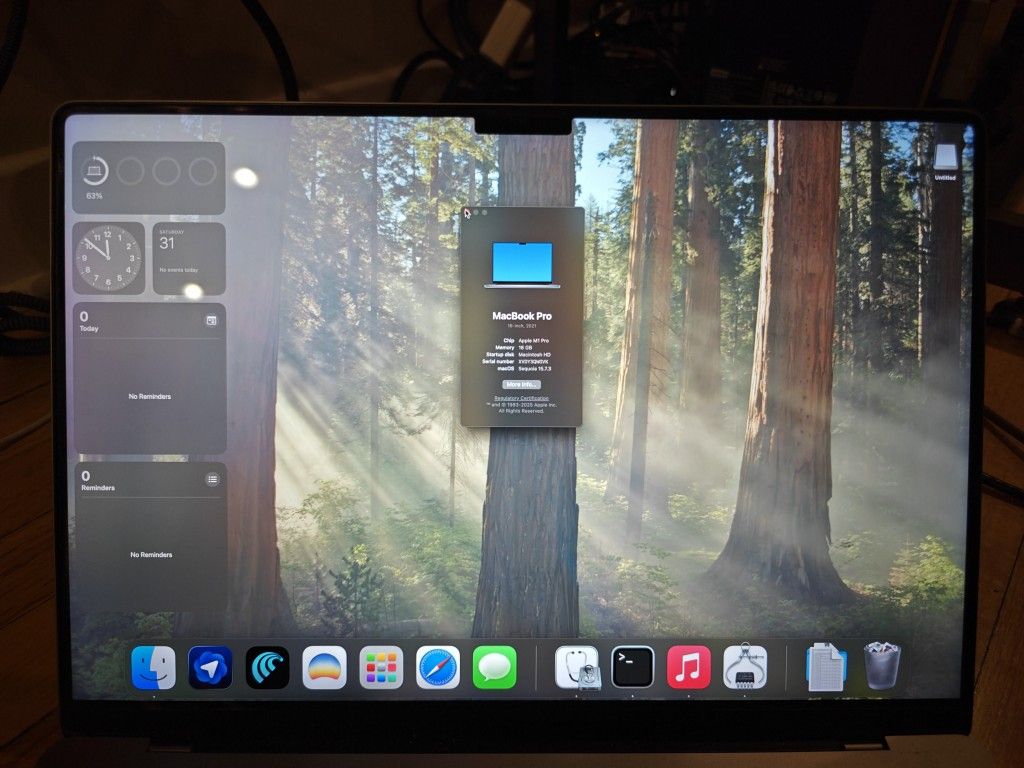The height and width of the screenshot is (768, 1024).
Task: Launch Safari from the dock
Action: click(438, 667)
